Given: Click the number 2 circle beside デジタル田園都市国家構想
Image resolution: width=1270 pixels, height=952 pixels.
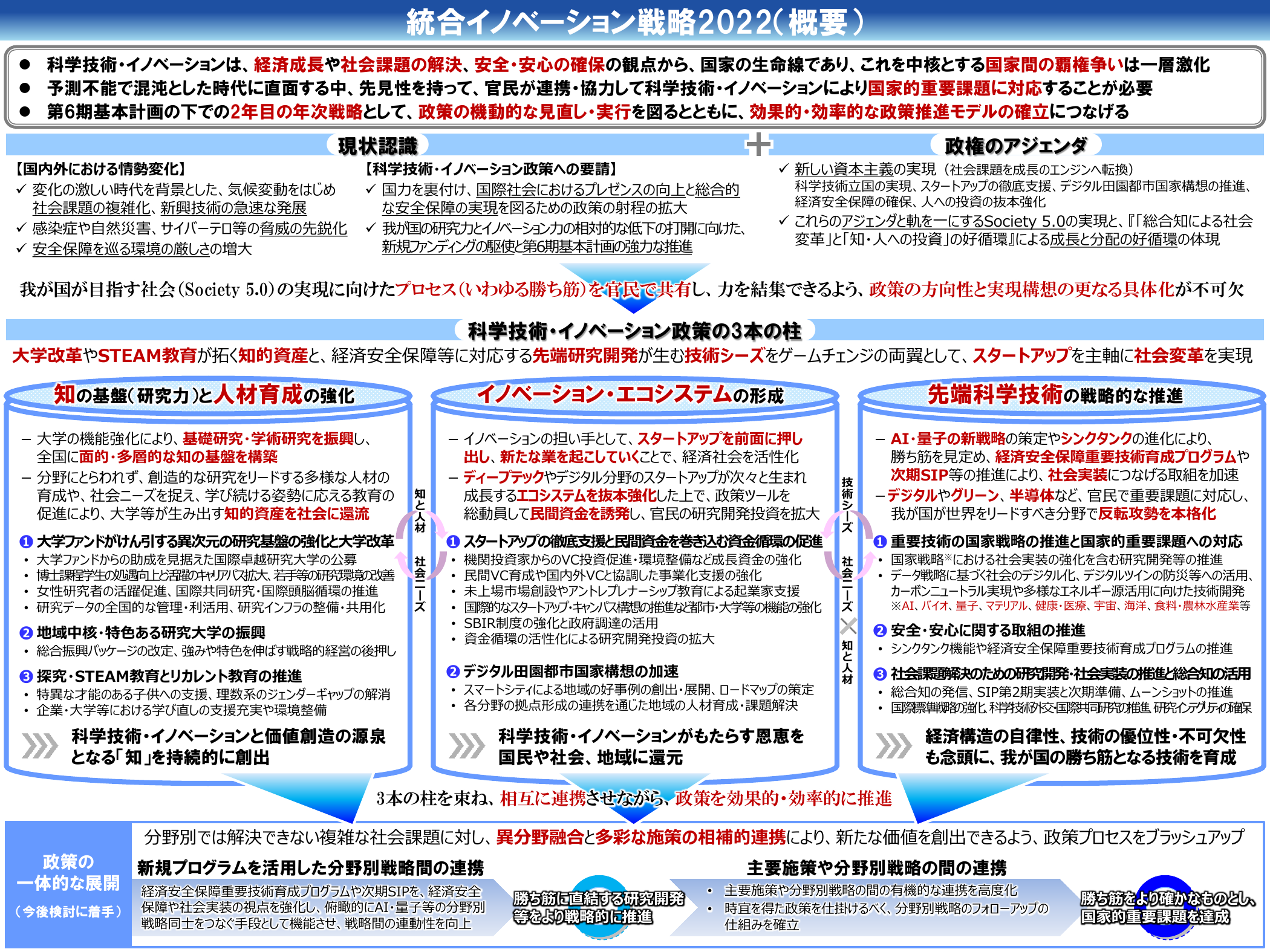Looking at the screenshot, I should (x=453, y=672).
